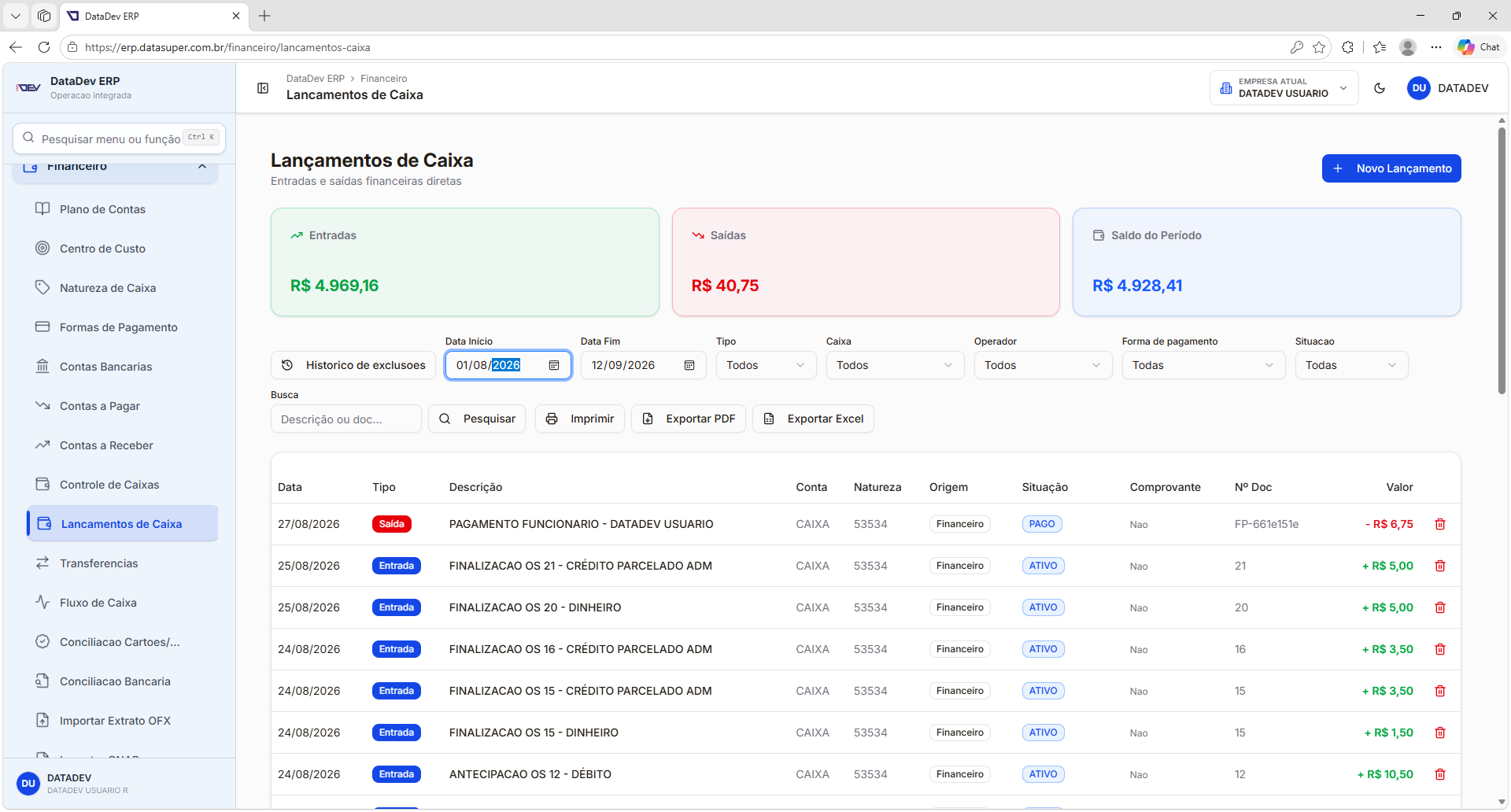Delete FINALIZACAO OS 15 CRÉDITO trash icon

1440,691
